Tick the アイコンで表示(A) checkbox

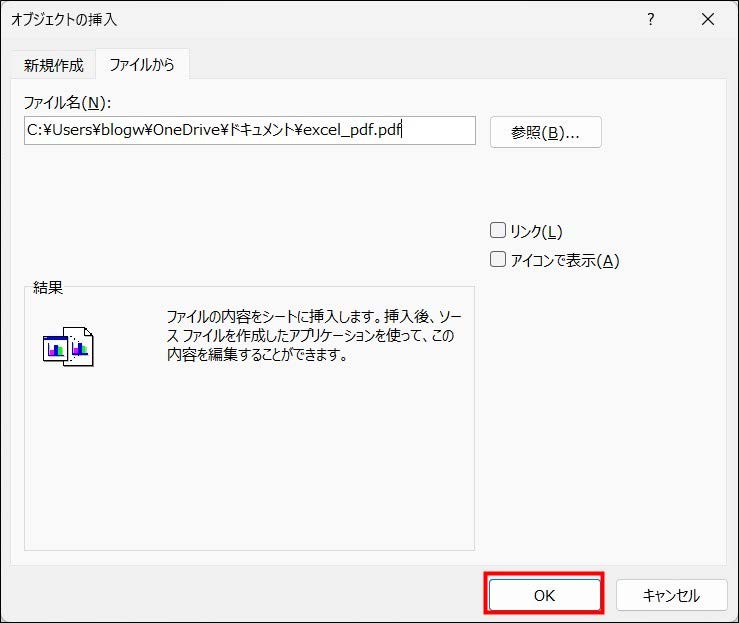498,260
